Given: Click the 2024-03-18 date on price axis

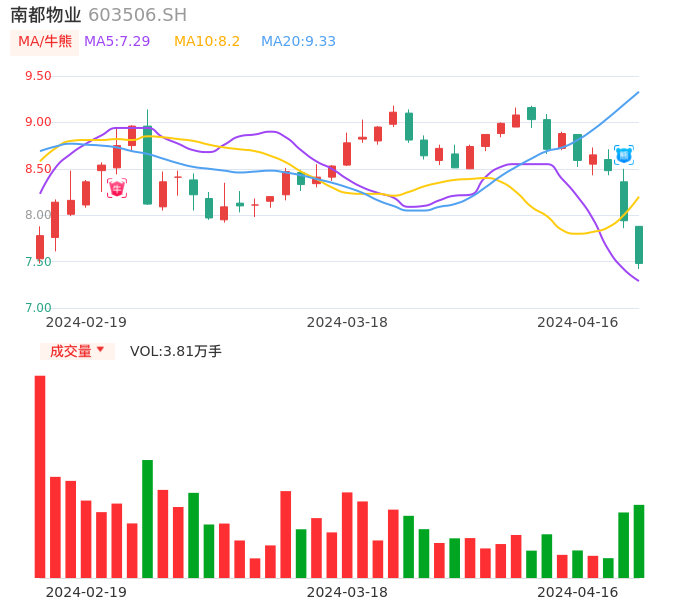Looking at the screenshot, I should (x=347, y=322).
